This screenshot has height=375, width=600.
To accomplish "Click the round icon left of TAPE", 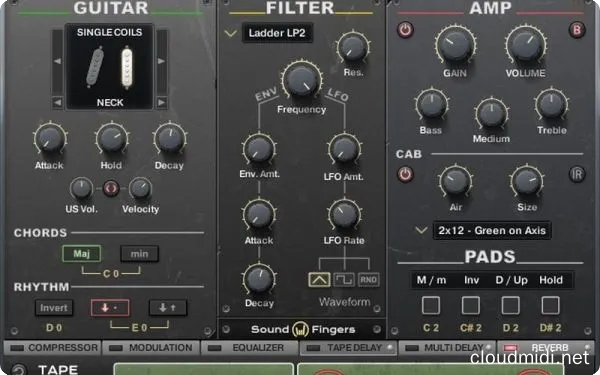I will (18, 370).
